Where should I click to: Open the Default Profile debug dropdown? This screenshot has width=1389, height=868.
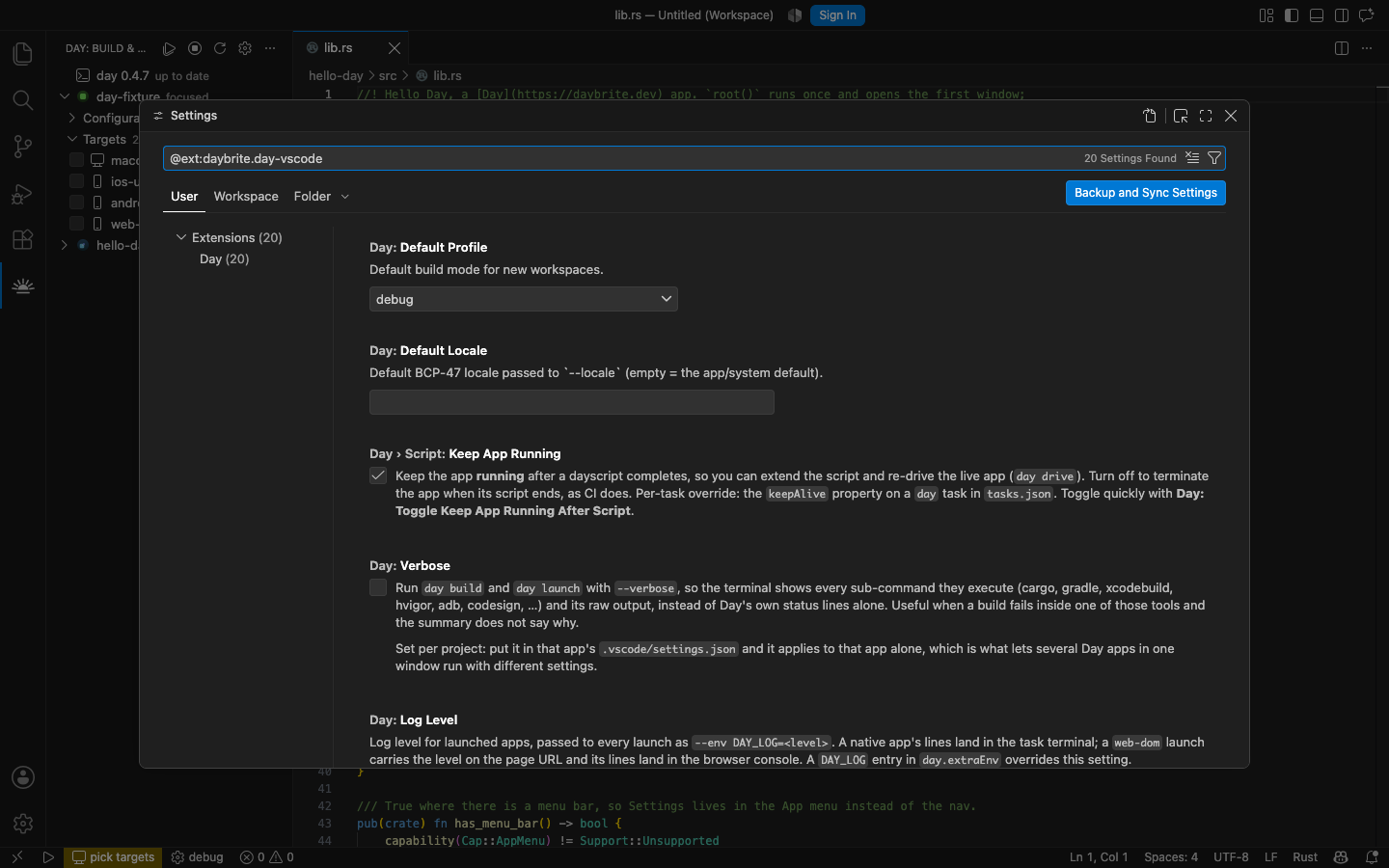(x=524, y=299)
